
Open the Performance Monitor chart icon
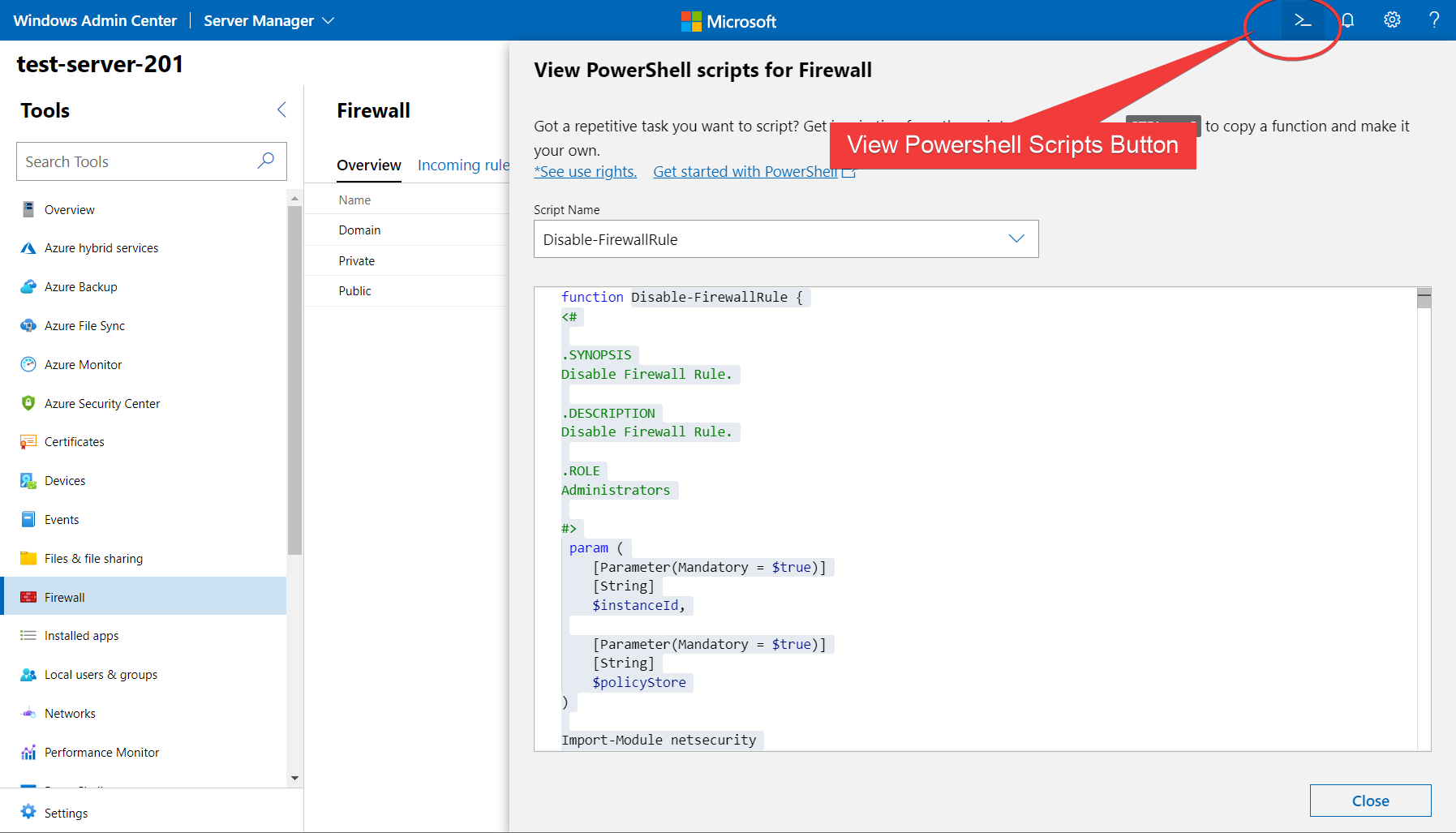click(x=28, y=753)
